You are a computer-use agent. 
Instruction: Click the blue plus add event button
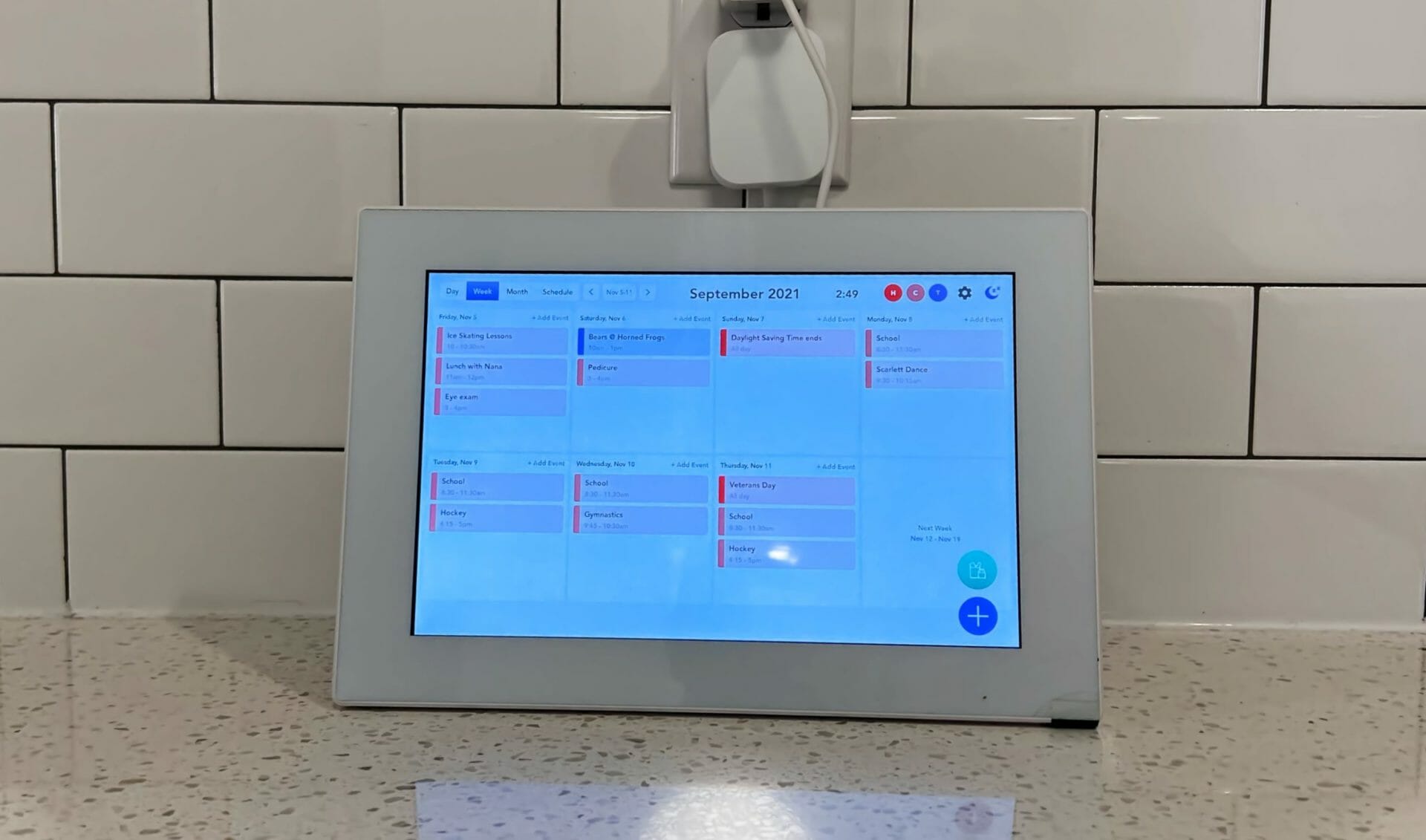tap(975, 618)
